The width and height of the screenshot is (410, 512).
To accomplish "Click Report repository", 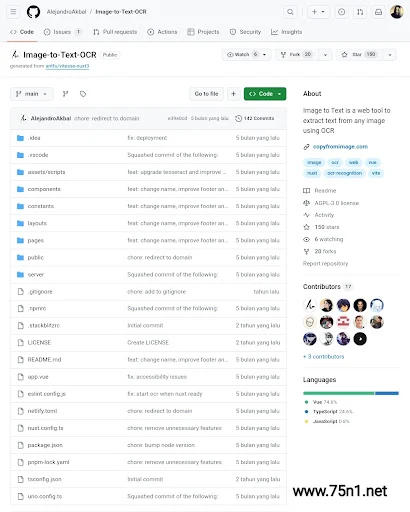I will point(325,264).
